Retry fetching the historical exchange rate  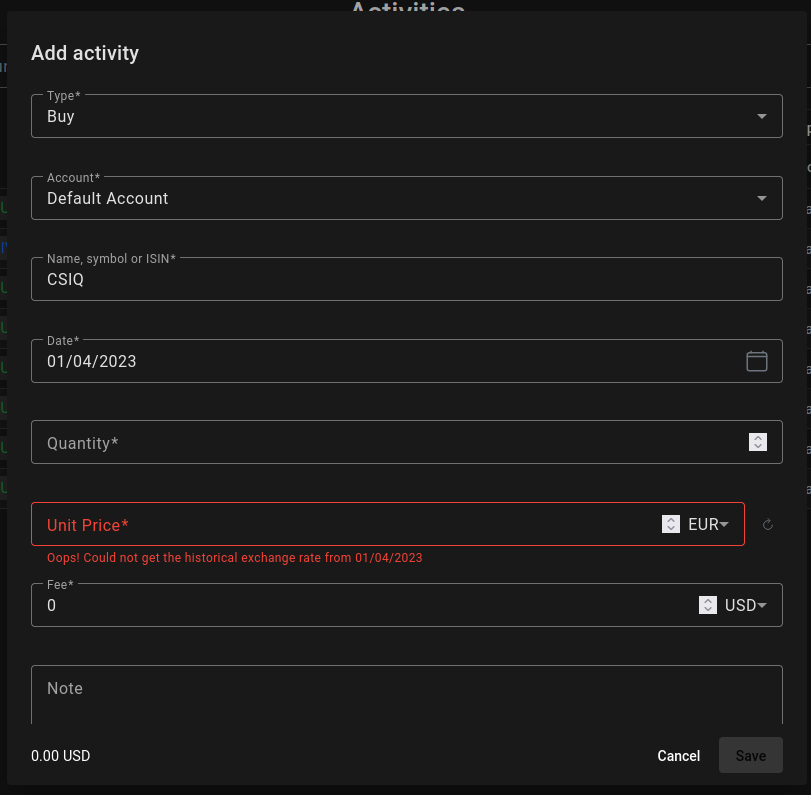767,524
